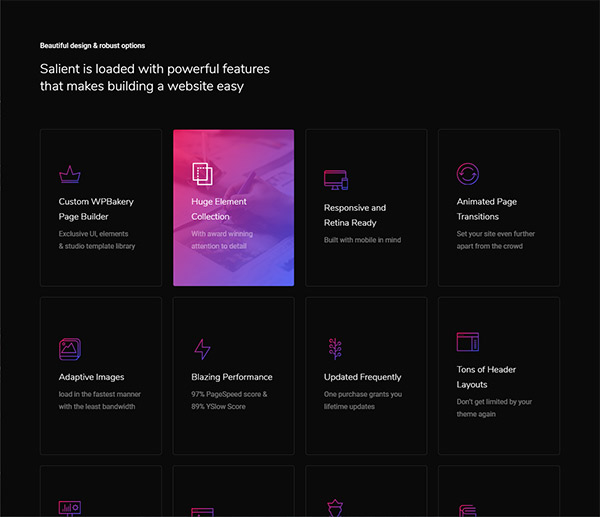The image size is (600, 517).
Task: Select the lightning bolt Blazing Performance icon
Action: (202, 349)
